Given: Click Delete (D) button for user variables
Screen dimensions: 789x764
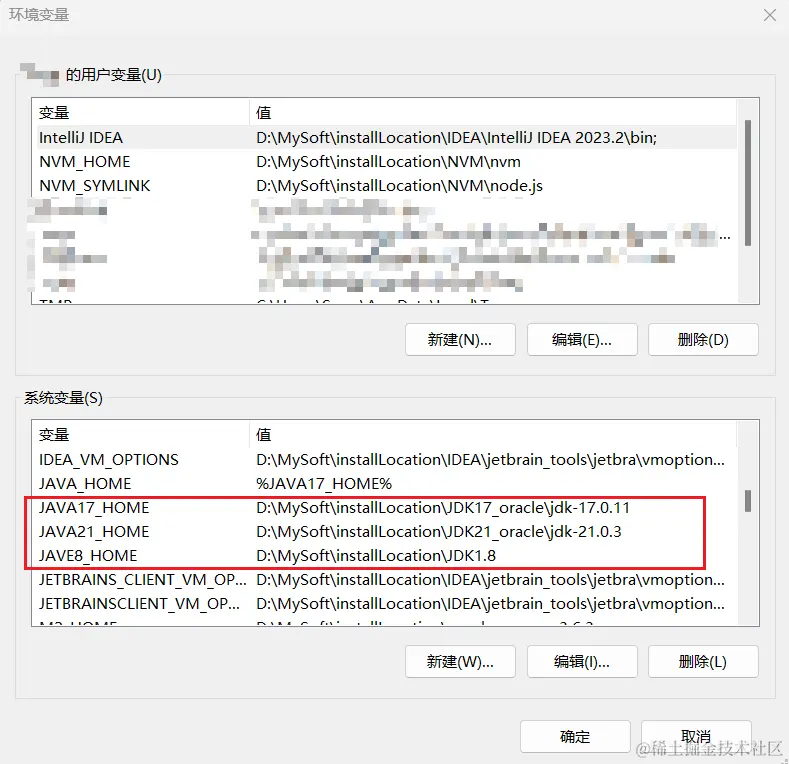Looking at the screenshot, I should 703,340.
